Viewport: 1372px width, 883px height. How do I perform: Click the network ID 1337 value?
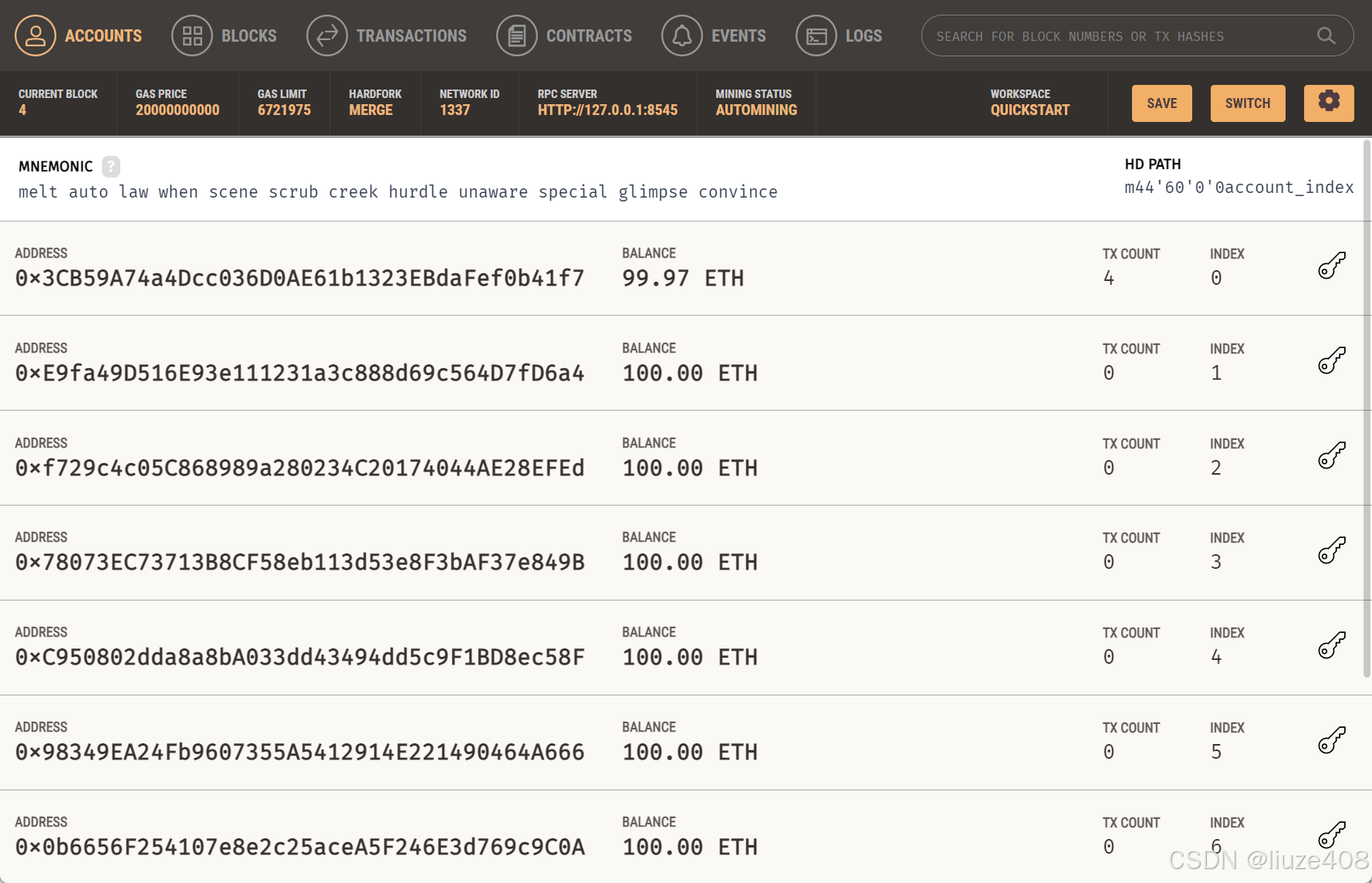click(455, 110)
